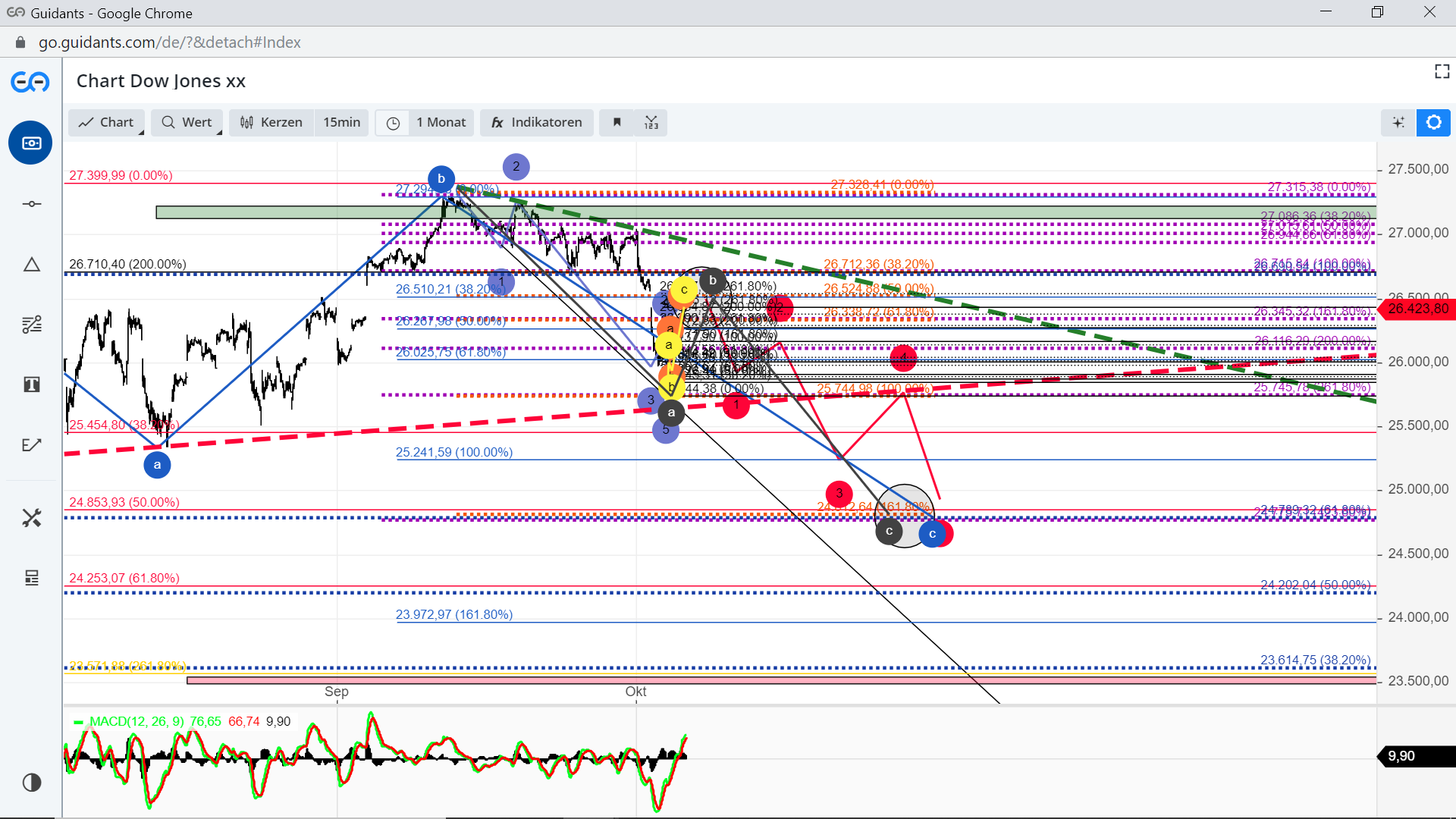The width and height of the screenshot is (1456, 819).
Task: Click the sparkle icon in top-right toolbar
Action: (x=1398, y=122)
